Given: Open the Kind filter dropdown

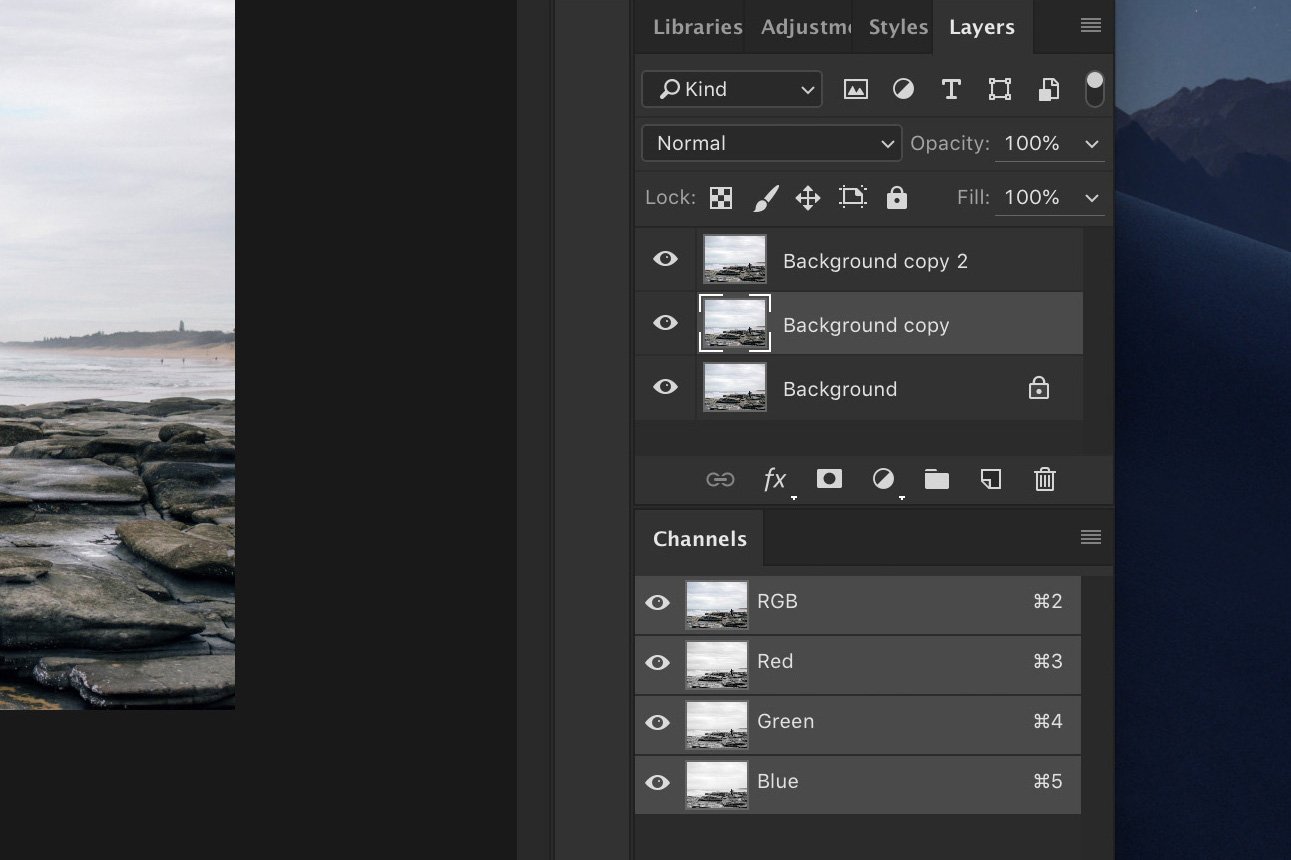Looking at the screenshot, I should pos(731,89).
